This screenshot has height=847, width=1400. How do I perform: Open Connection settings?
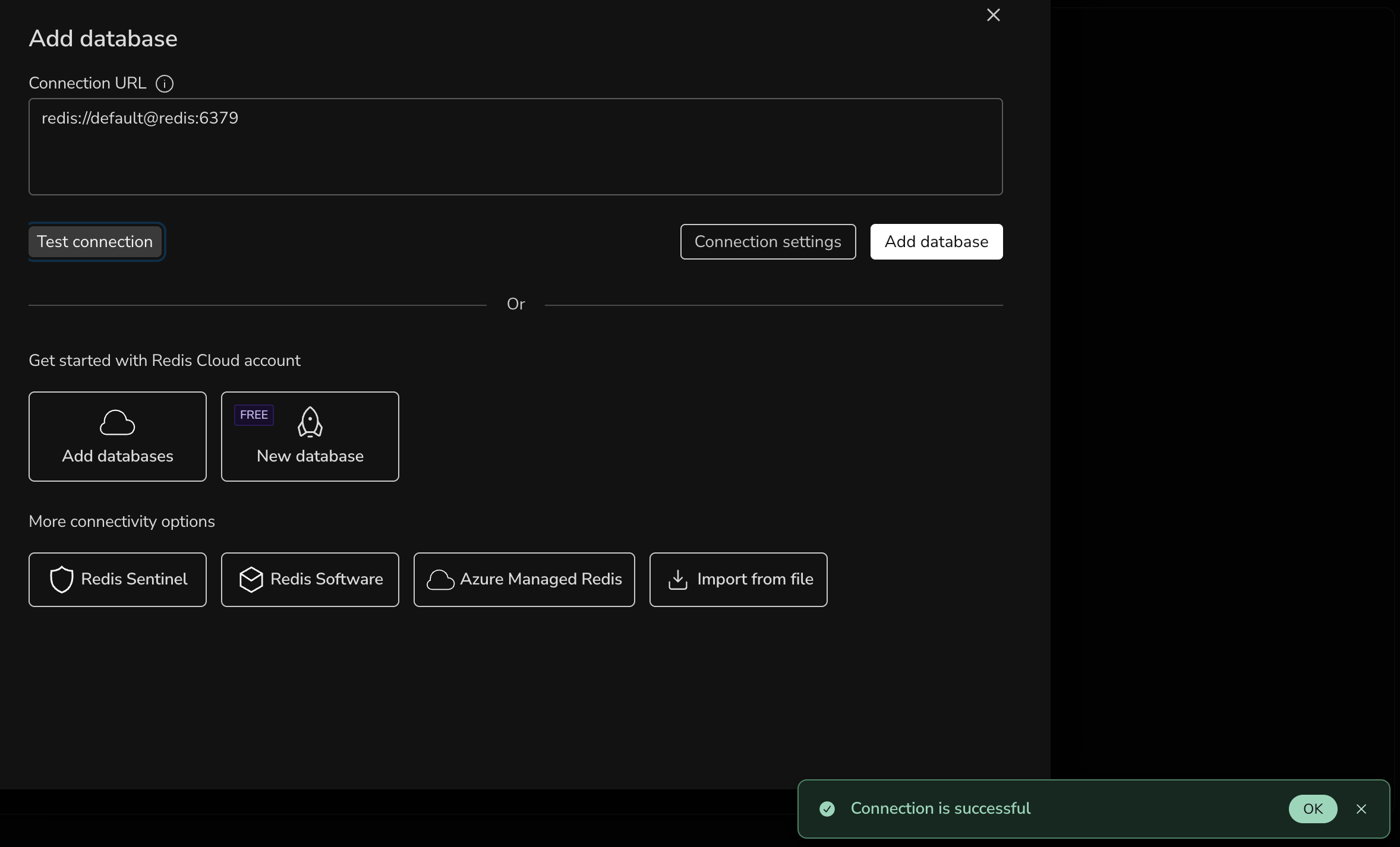click(768, 242)
